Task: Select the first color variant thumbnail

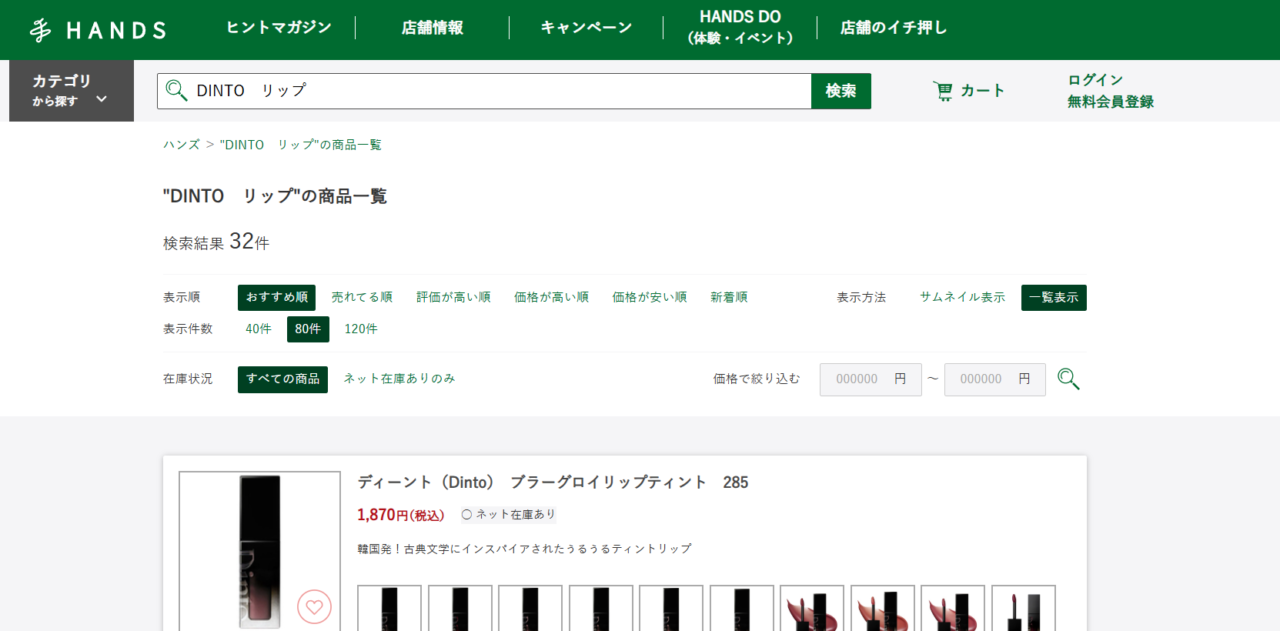Action: tap(389, 608)
